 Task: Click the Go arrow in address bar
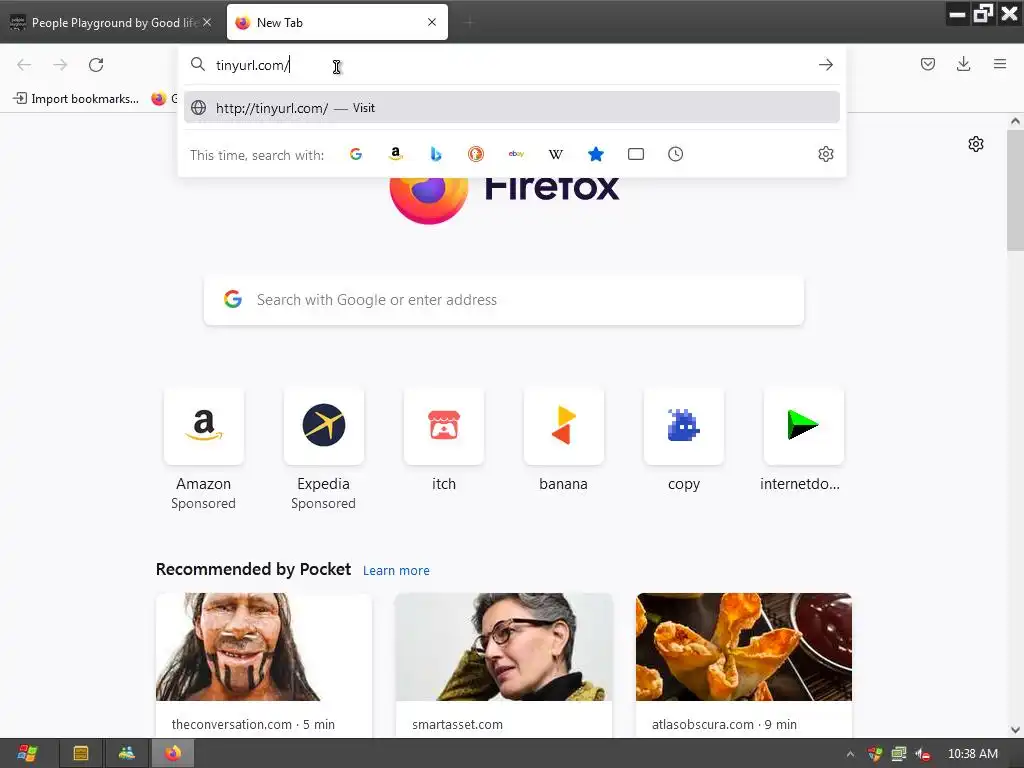[x=826, y=65]
